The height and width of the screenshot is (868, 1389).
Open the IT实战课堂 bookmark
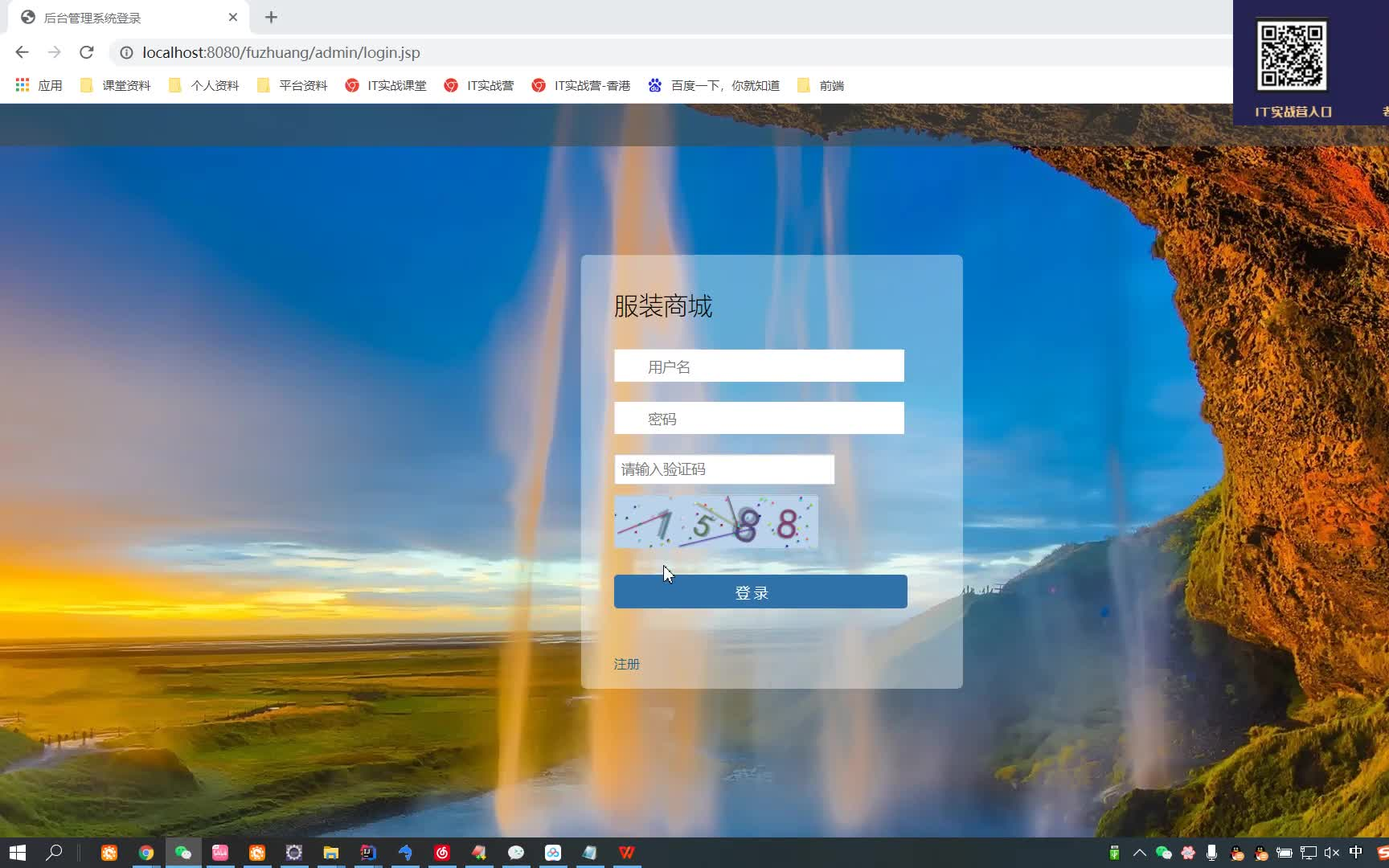pos(386,85)
